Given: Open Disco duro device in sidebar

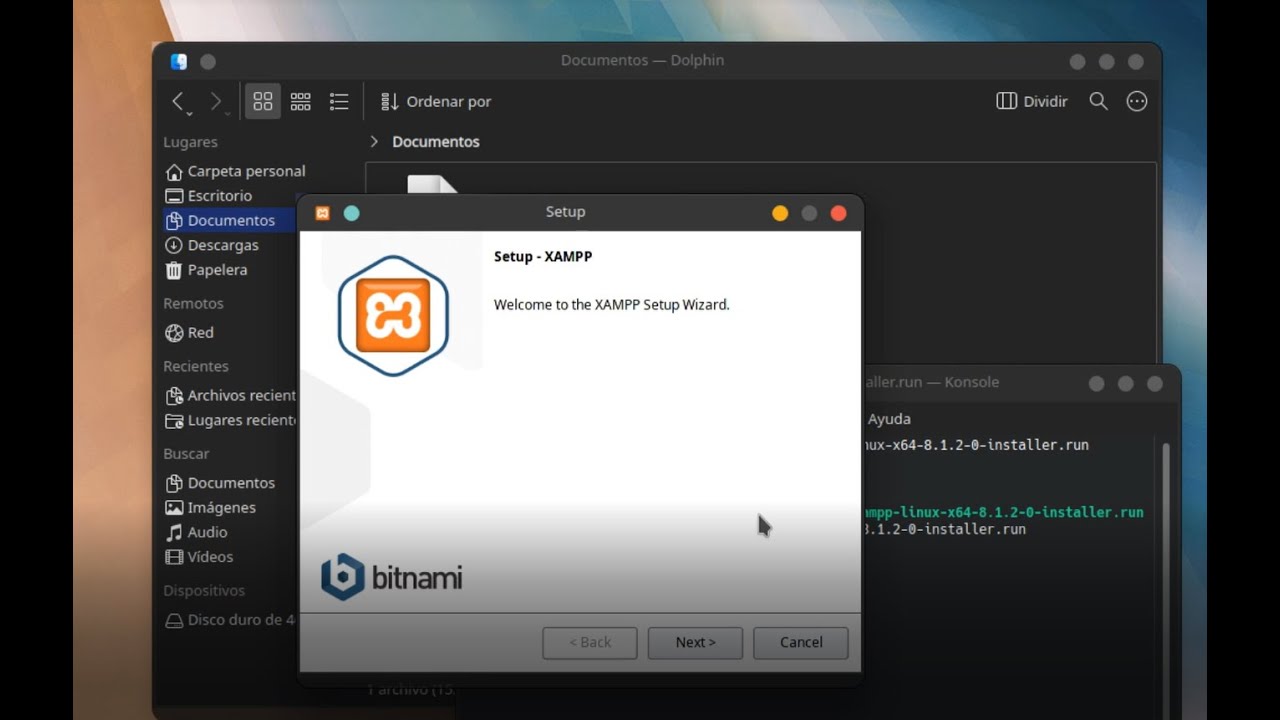Looking at the screenshot, I should tap(230, 619).
